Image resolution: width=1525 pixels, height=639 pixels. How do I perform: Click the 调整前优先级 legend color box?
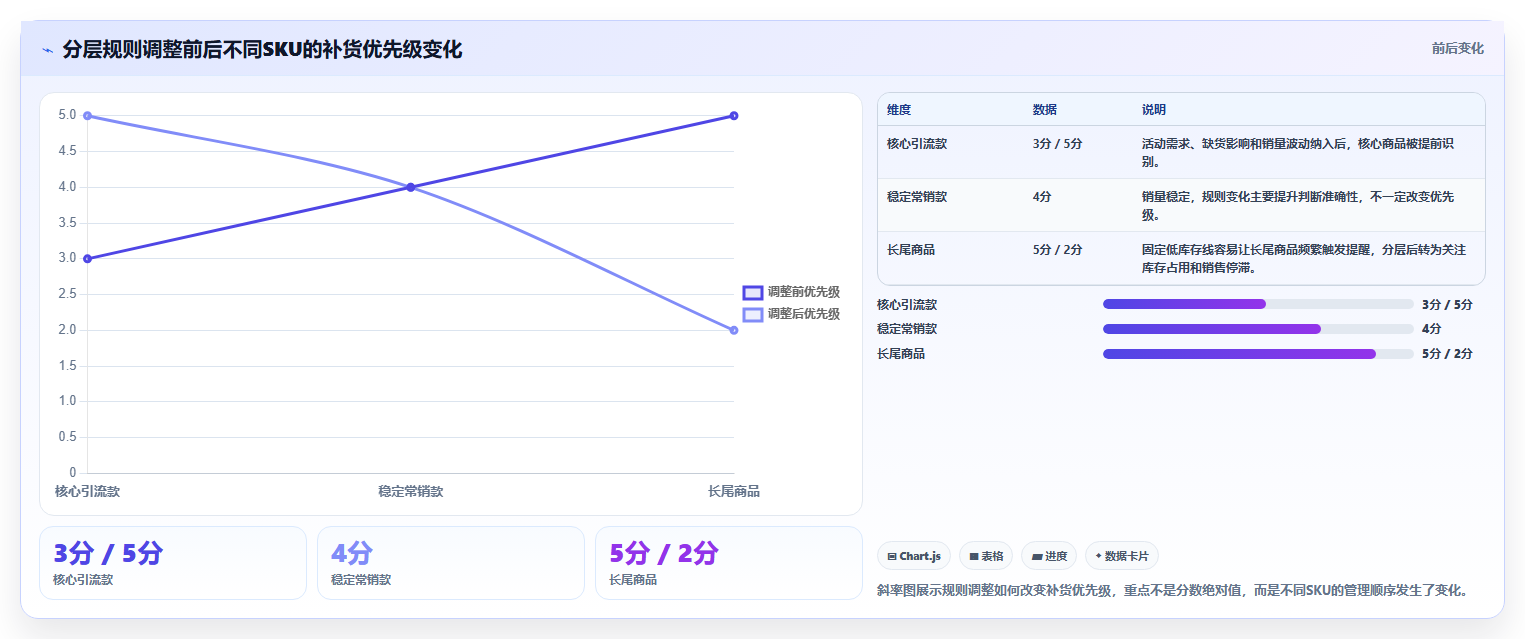click(753, 292)
